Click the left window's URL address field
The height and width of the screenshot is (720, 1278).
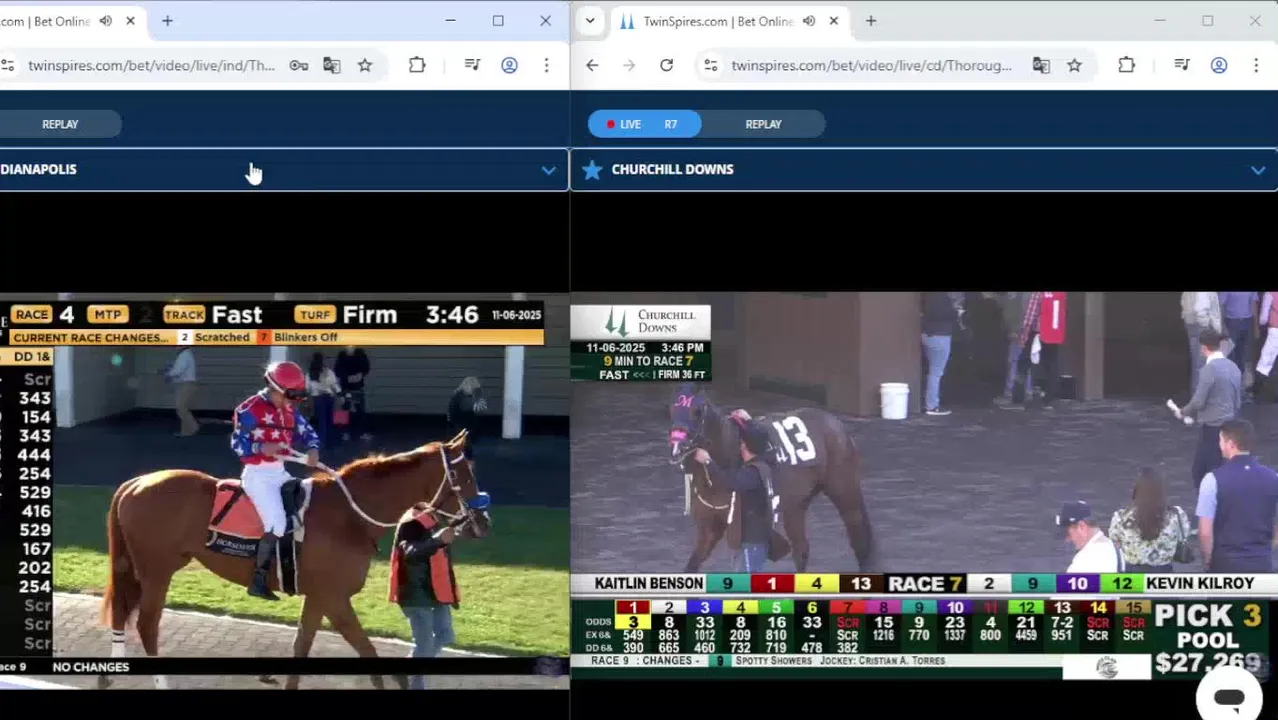coord(151,65)
